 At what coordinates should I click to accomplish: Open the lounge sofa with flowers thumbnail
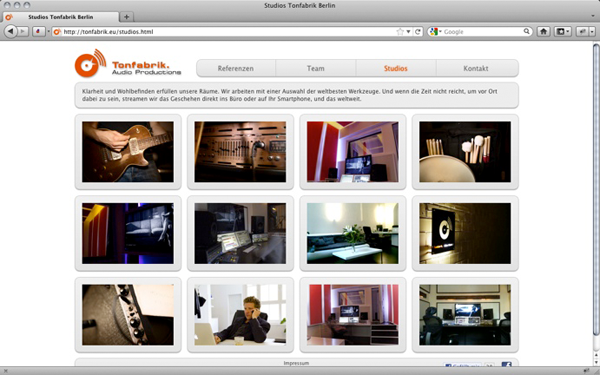coord(352,233)
